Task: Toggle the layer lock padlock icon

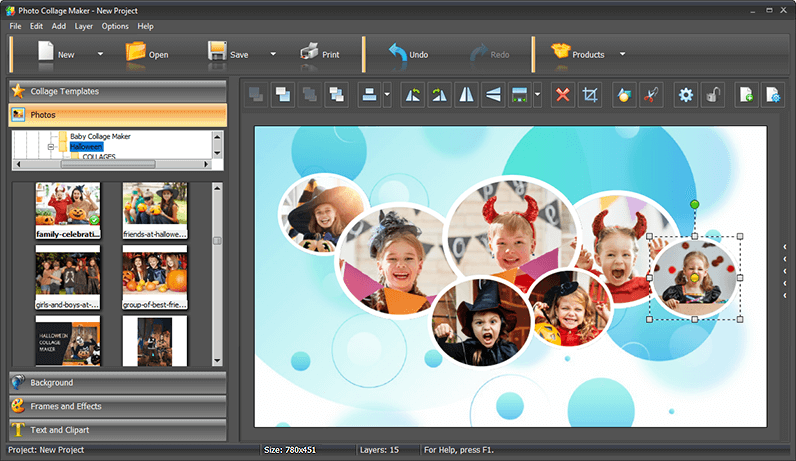Action: 713,95
